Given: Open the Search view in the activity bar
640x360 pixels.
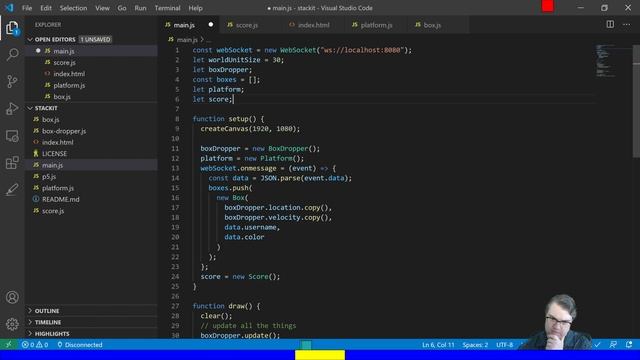Looking at the screenshot, I should pyautogui.click(x=12, y=54).
